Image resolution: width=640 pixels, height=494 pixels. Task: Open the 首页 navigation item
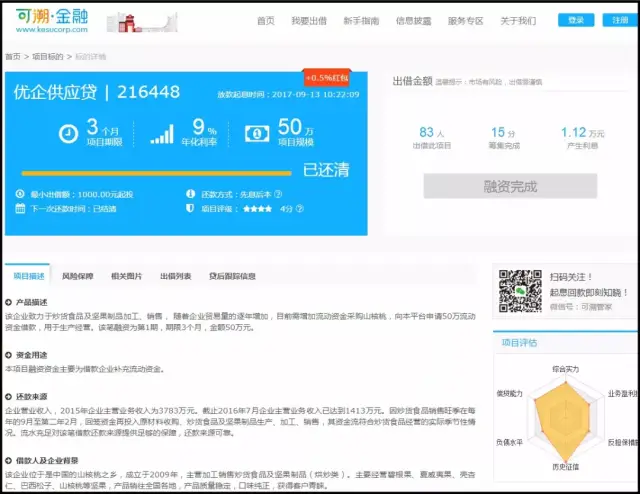click(x=266, y=20)
